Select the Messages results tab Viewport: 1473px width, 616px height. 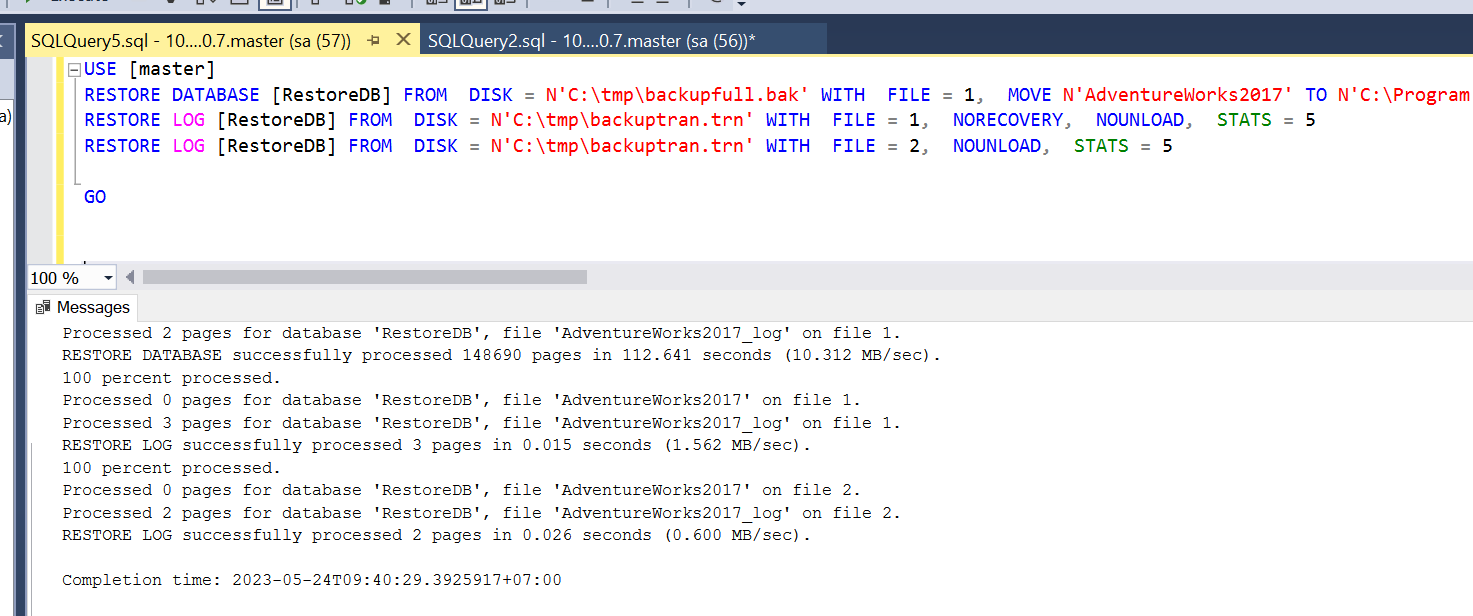click(82, 307)
